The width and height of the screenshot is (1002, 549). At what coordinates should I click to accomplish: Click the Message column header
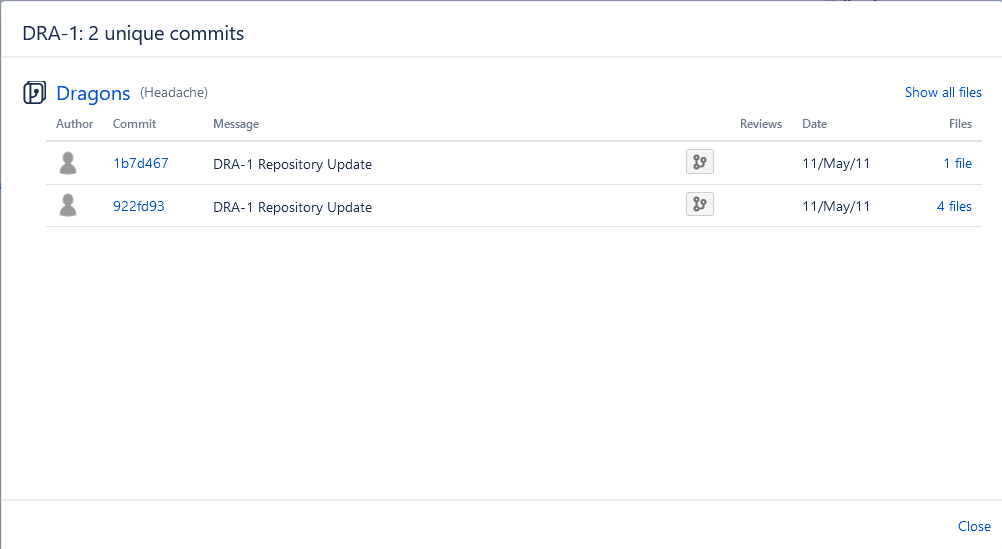[236, 124]
